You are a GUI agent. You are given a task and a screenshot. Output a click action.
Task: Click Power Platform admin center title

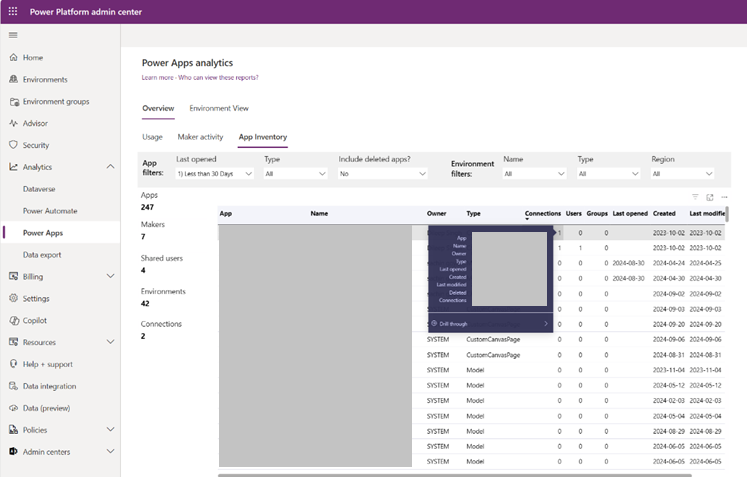86,12
